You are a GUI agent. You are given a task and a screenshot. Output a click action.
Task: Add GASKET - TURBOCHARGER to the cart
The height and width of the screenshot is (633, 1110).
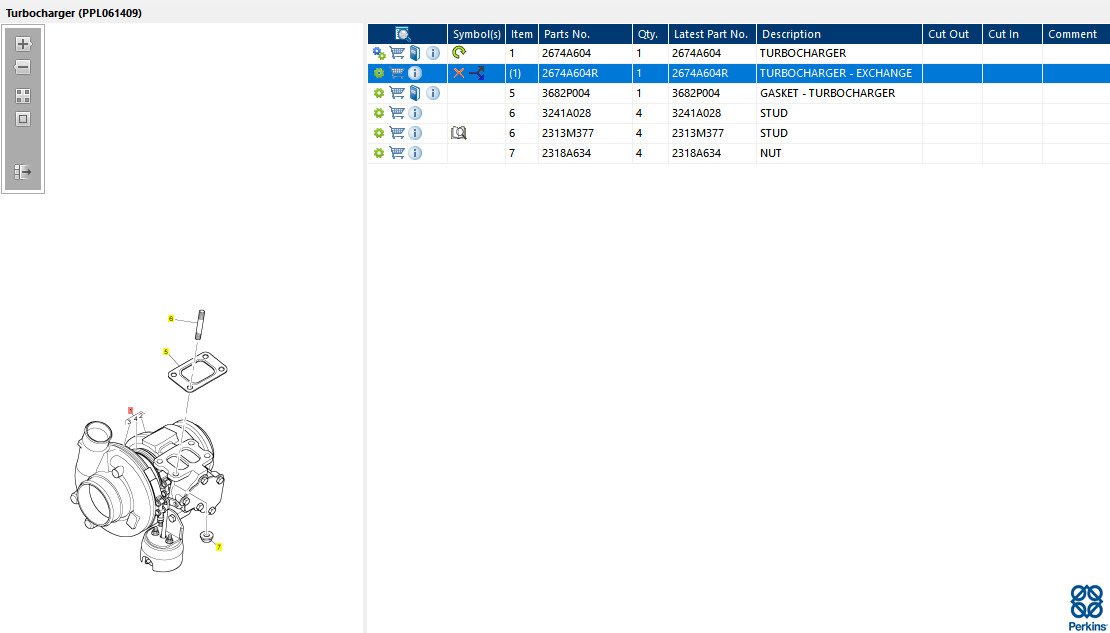pyautogui.click(x=397, y=93)
